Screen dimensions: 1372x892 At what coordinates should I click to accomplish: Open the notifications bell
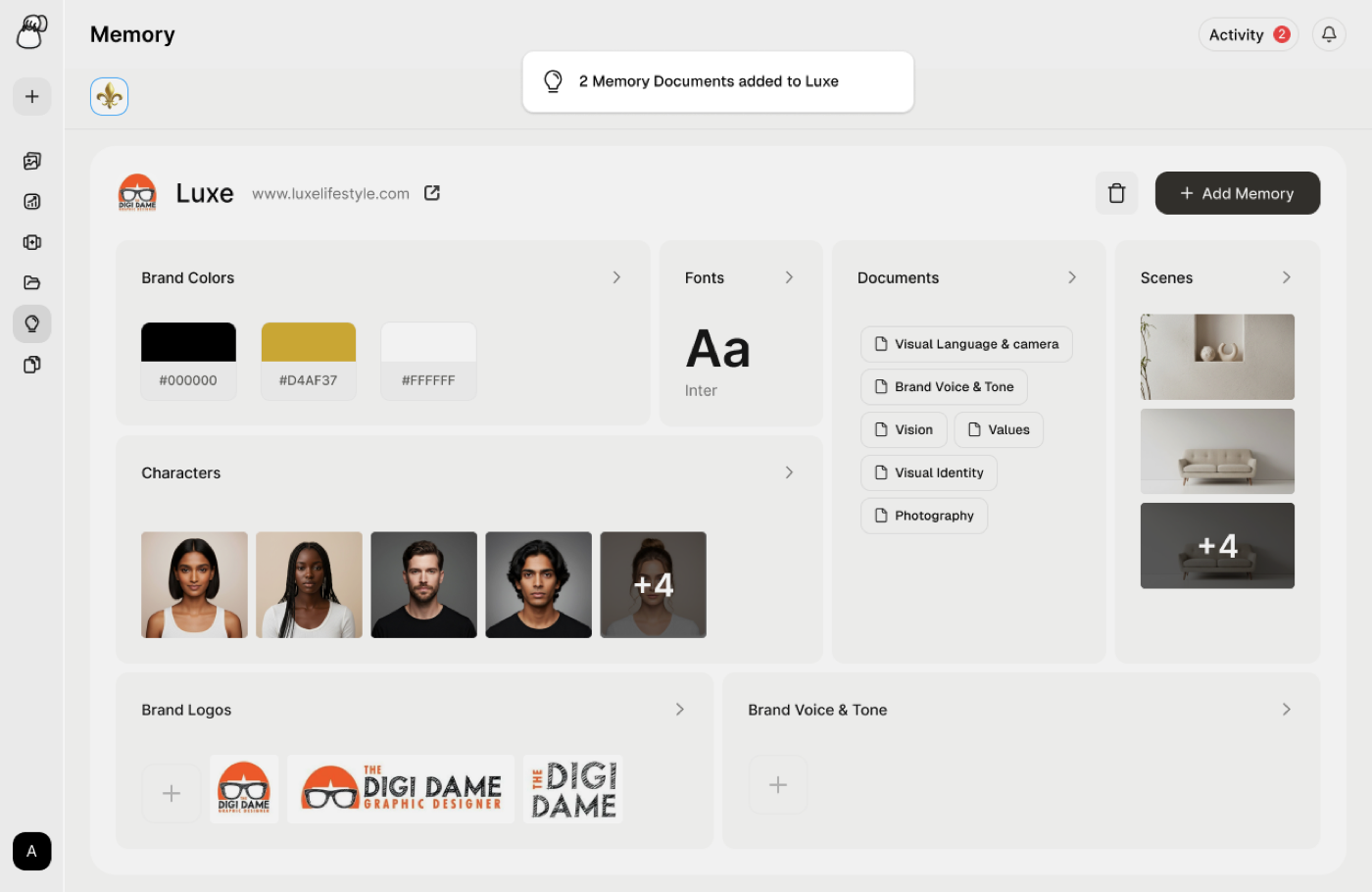point(1329,34)
